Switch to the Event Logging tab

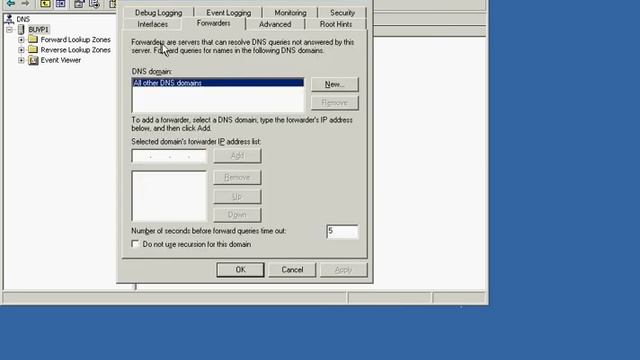(x=228, y=13)
